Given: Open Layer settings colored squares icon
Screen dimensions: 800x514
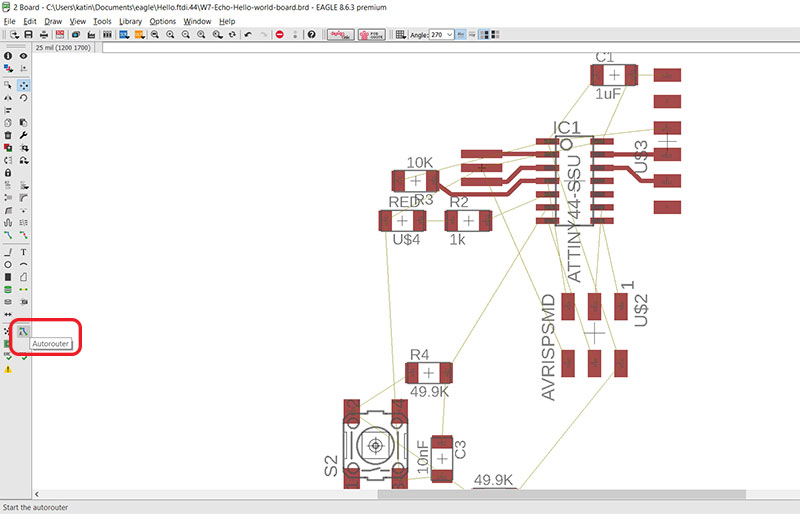Looking at the screenshot, I should pyautogui.click(x=8, y=68).
